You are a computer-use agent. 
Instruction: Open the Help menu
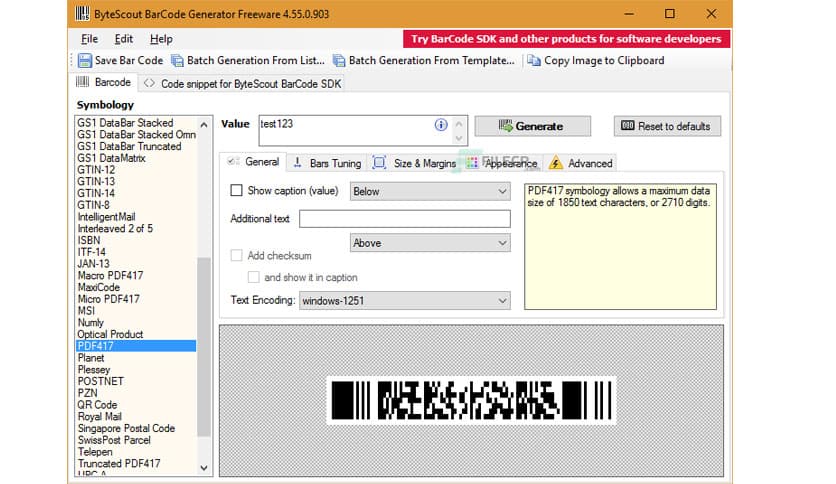click(161, 39)
